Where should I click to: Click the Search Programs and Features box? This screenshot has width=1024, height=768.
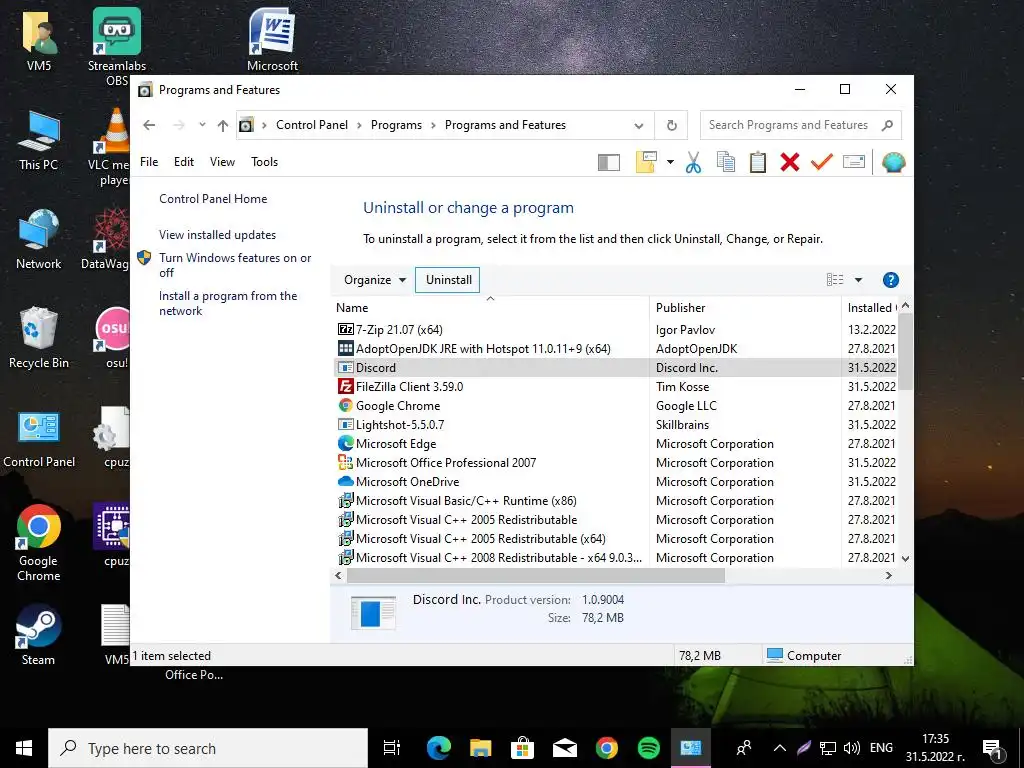coord(801,125)
